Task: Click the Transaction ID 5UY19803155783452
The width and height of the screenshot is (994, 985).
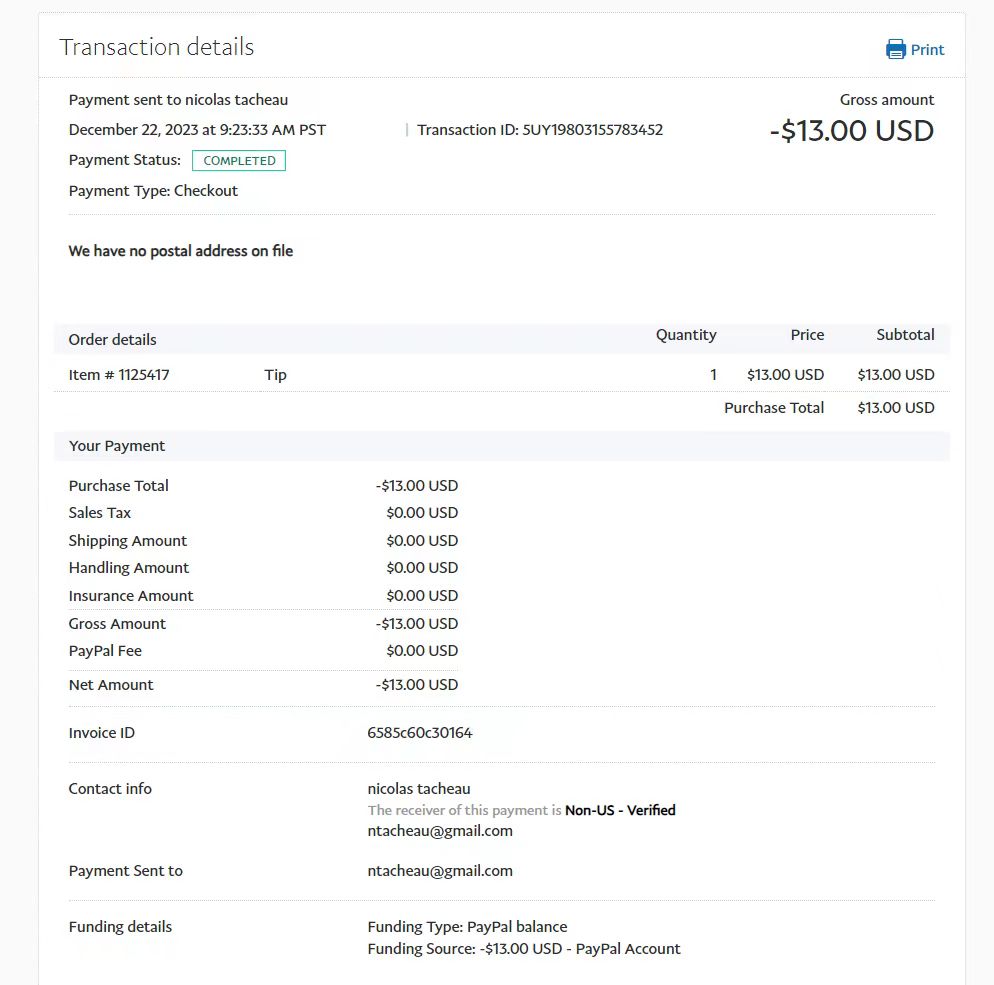Action: [540, 130]
